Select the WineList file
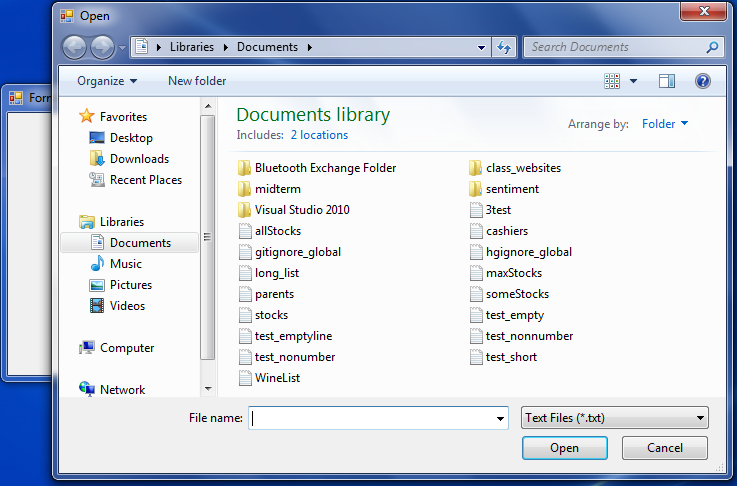The height and width of the screenshot is (486, 737). click(269, 378)
